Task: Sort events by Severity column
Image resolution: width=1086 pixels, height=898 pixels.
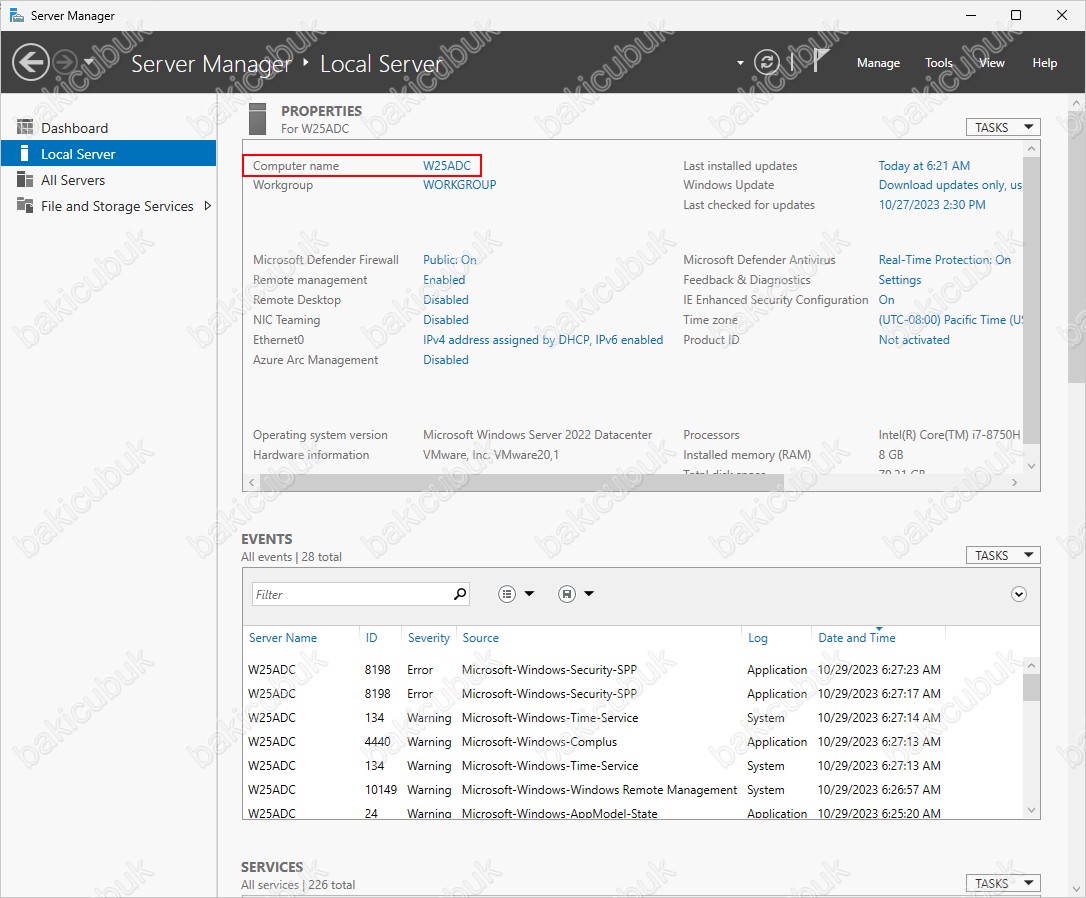Action: 428,638
